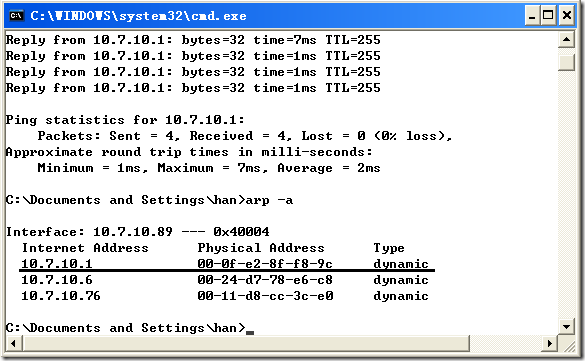This screenshot has height=361, width=585.
Task: Click dynamic type for 10.7.10.1 row
Action: point(401,264)
